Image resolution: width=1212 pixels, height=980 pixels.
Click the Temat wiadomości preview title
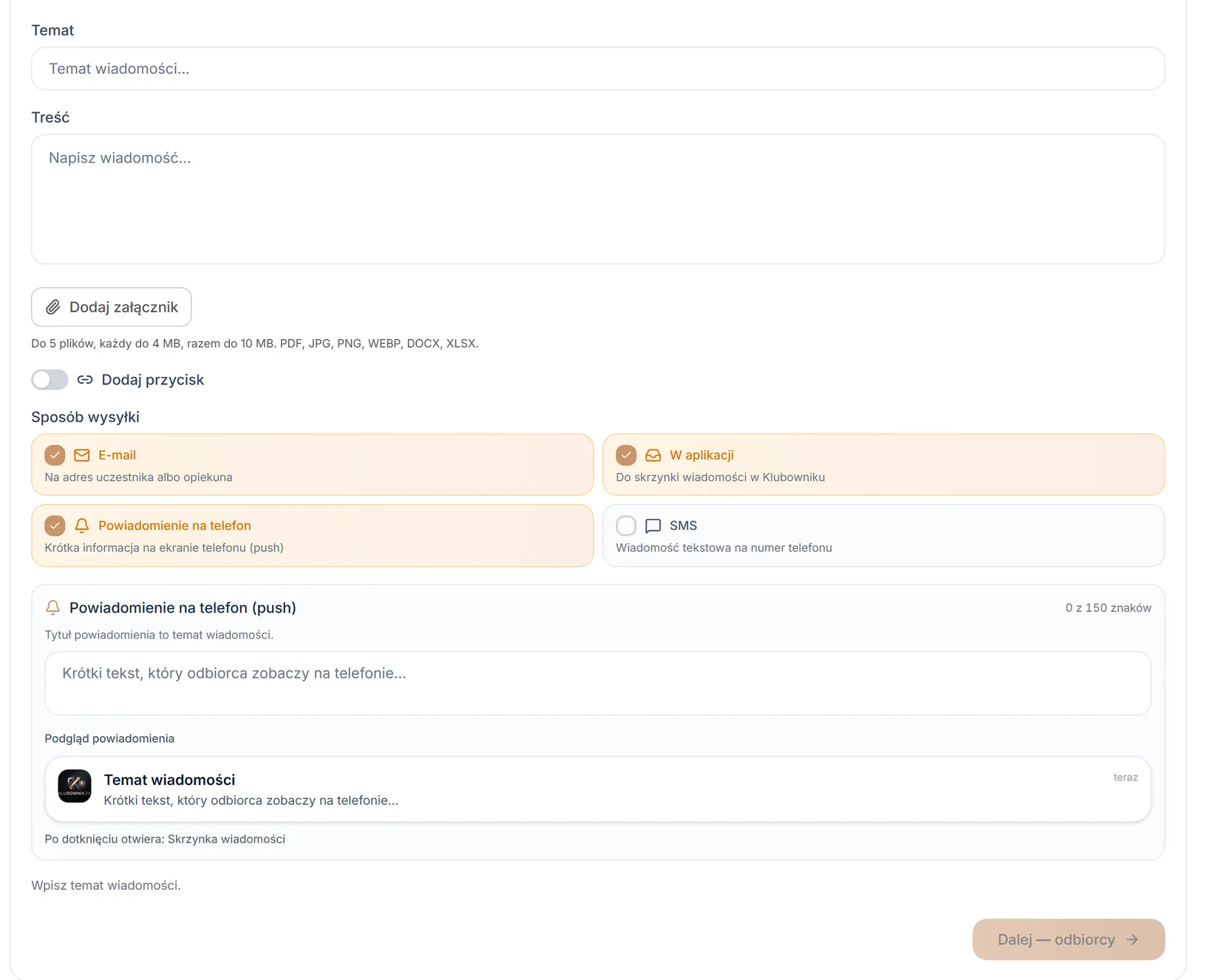coord(169,780)
